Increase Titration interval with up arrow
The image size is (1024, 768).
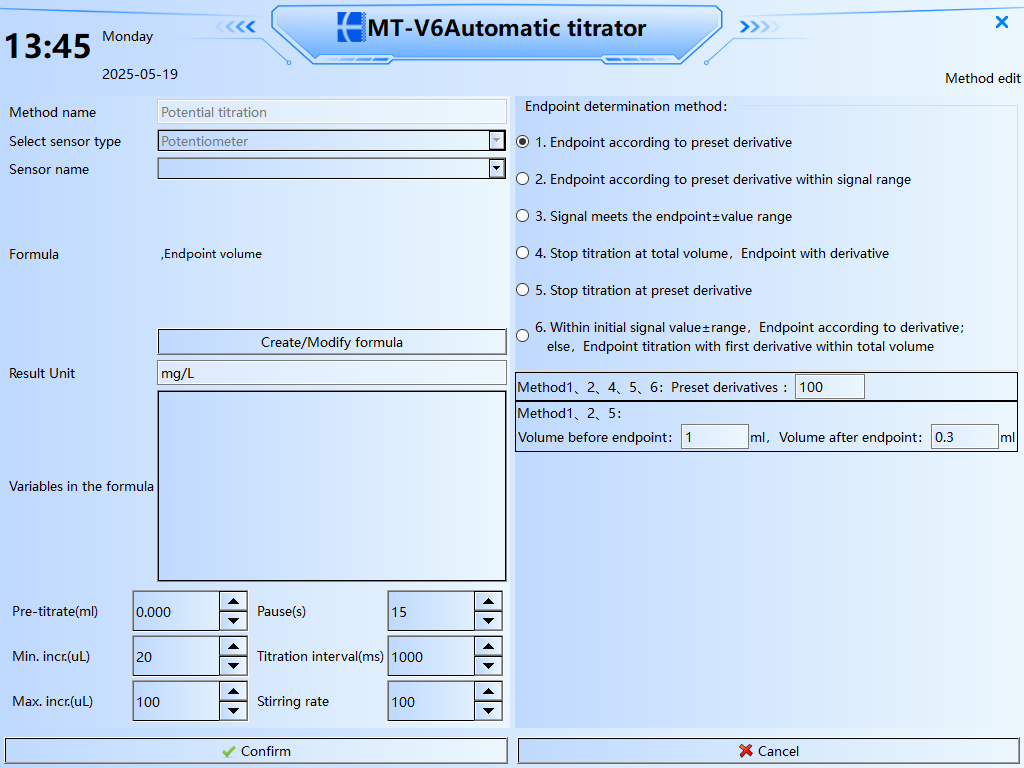click(488, 646)
